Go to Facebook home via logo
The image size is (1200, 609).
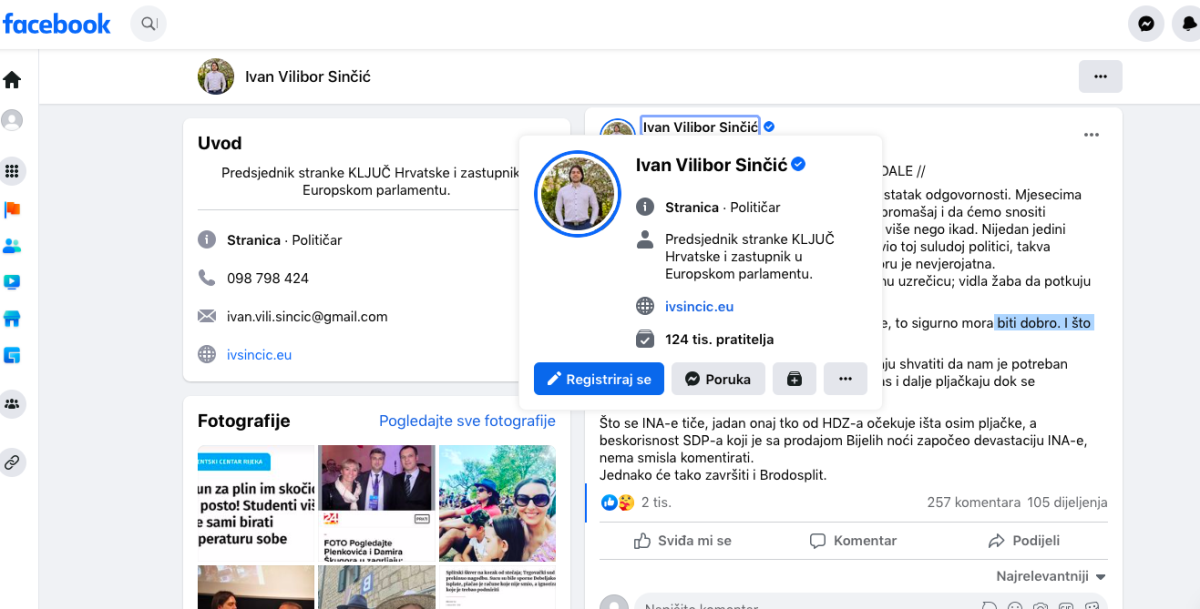pyautogui.click(x=57, y=24)
